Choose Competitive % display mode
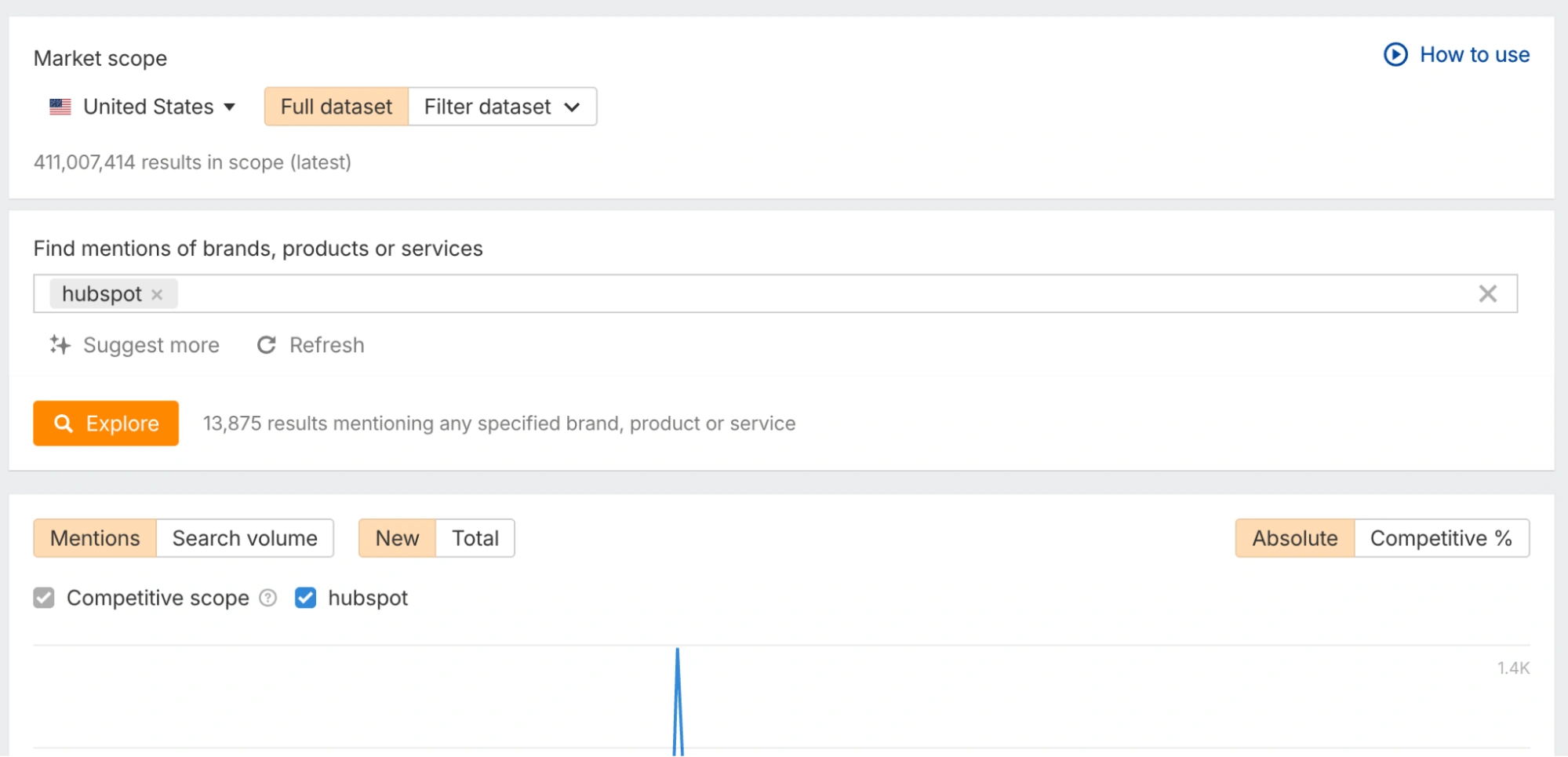The width and height of the screenshot is (1568, 757). pos(1442,538)
